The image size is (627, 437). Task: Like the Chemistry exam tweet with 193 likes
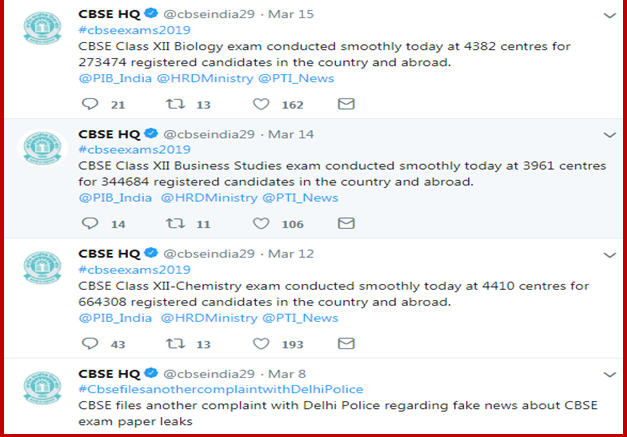(261, 343)
